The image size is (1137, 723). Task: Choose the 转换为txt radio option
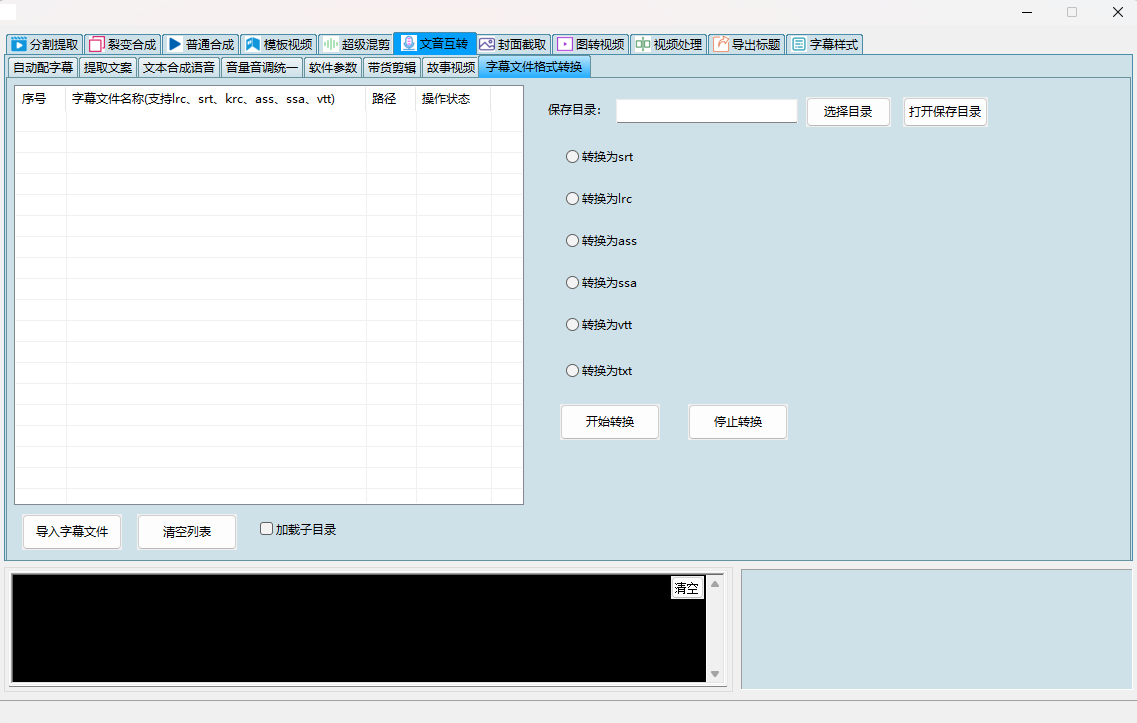pyautogui.click(x=573, y=371)
